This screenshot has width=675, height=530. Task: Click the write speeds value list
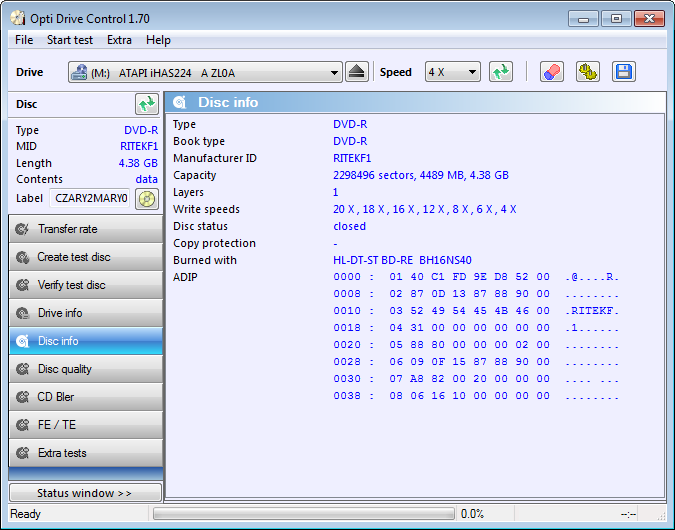coord(424,209)
